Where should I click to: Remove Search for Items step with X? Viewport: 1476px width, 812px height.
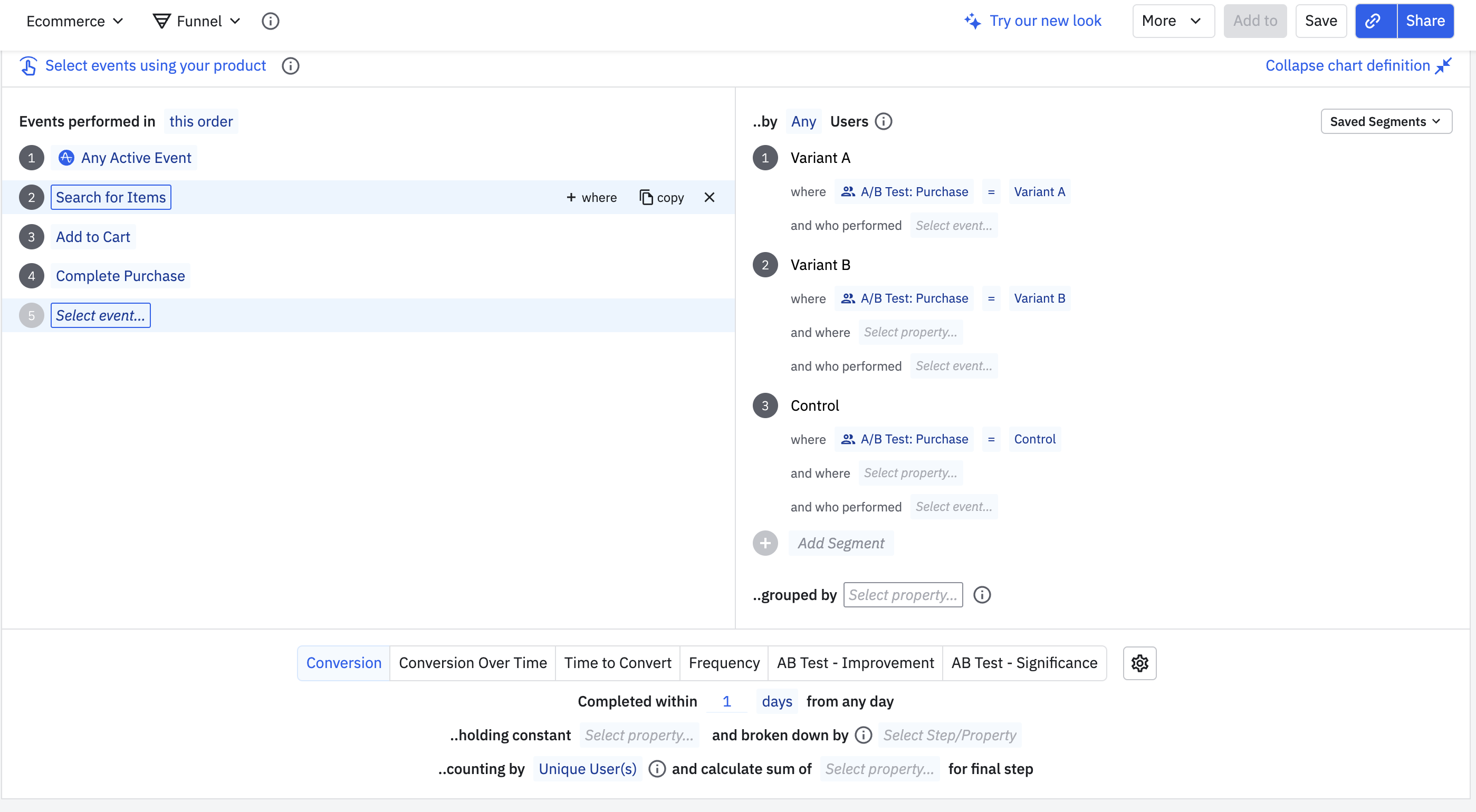tap(709, 198)
